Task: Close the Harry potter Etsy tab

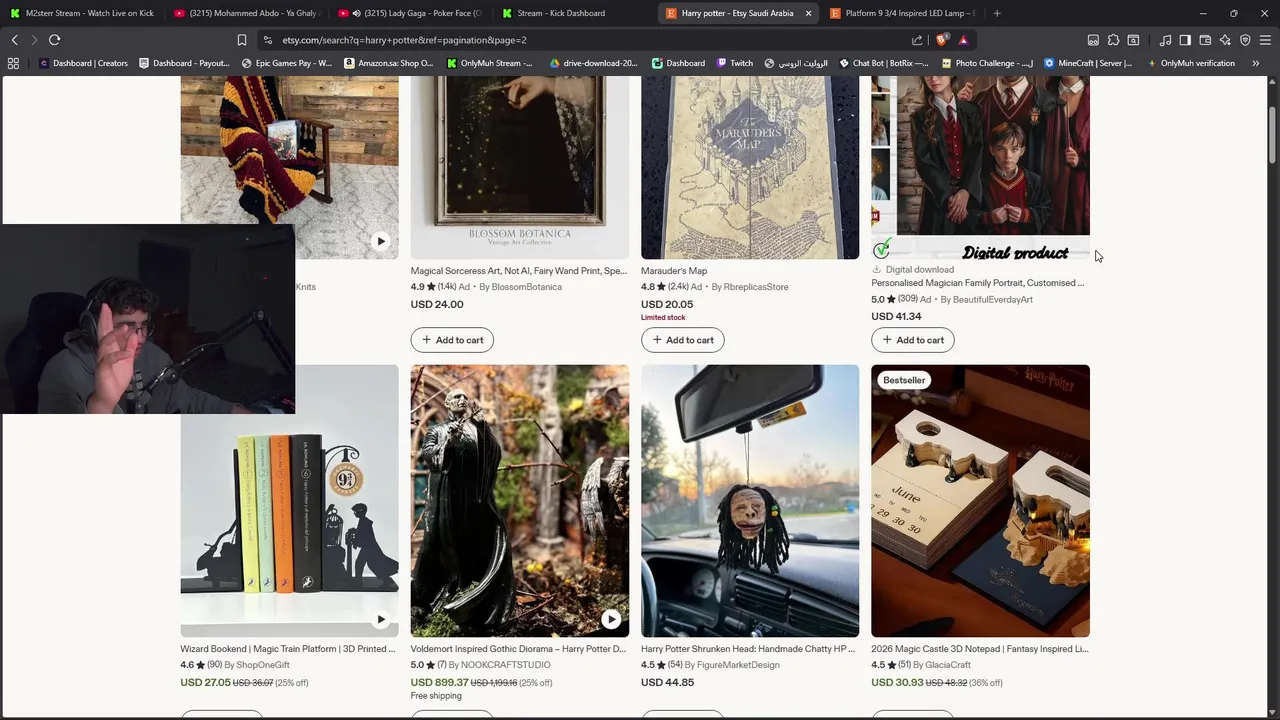Action: (x=808, y=13)
